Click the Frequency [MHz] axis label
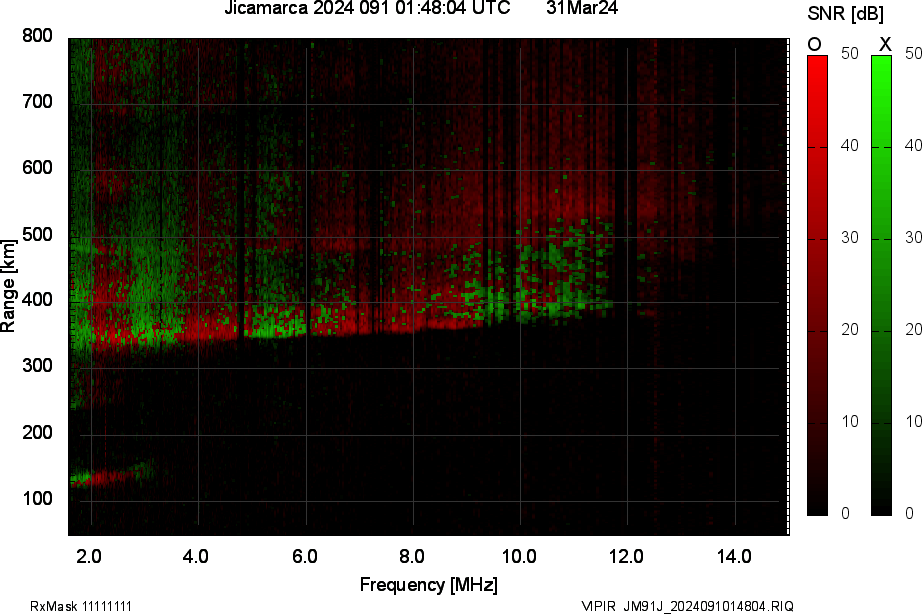This screenshot has height=614, width=922. coord(430,583)
